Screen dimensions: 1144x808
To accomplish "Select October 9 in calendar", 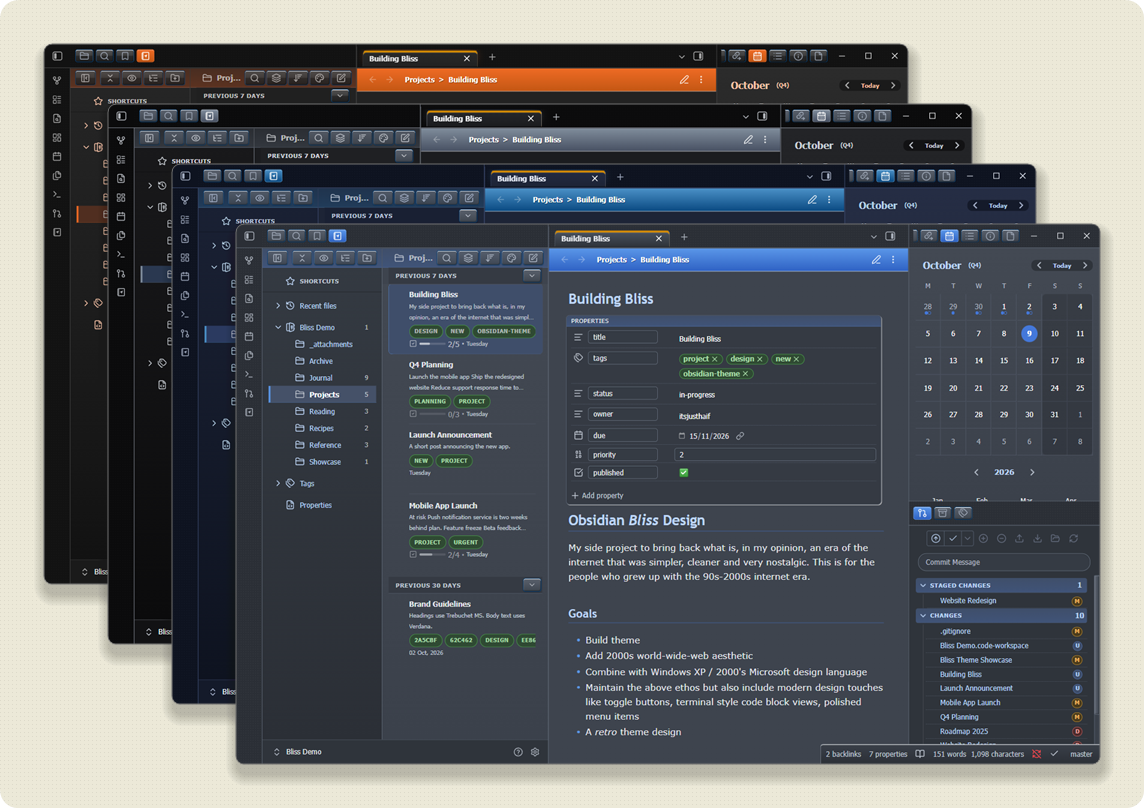I will [x=1029, y=334].
